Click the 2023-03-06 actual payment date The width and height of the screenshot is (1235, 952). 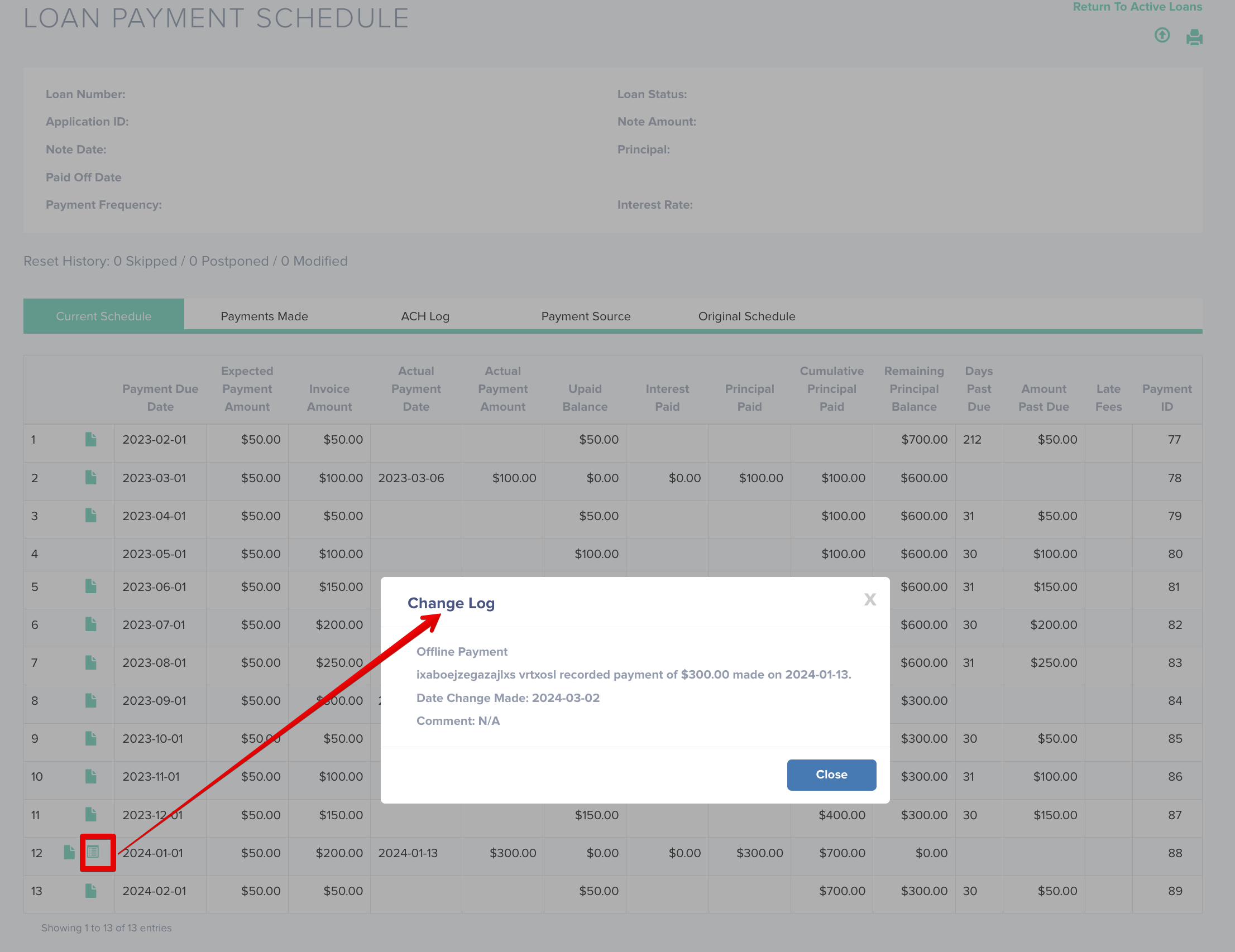click(411, 478)
